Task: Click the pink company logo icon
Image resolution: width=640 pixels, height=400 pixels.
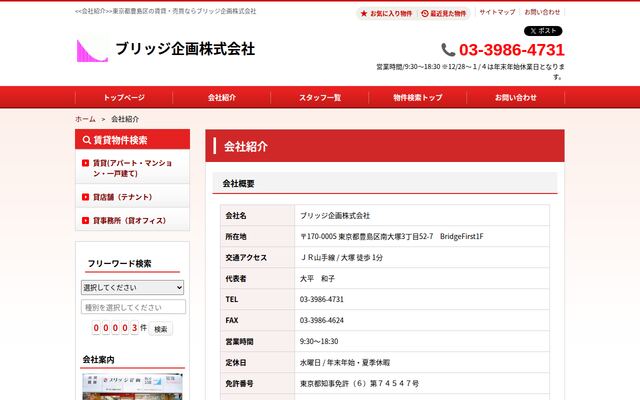Action: coord(92,51)
